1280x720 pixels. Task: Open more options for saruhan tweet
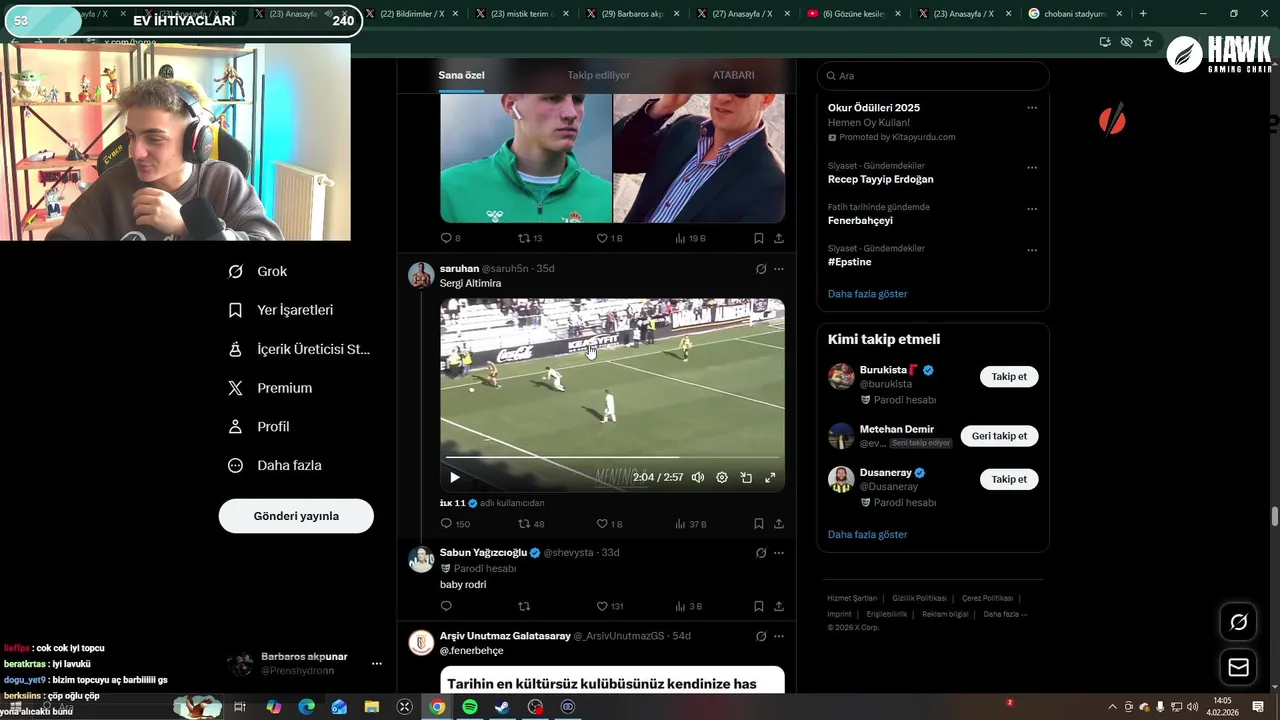tap(779, 268)
